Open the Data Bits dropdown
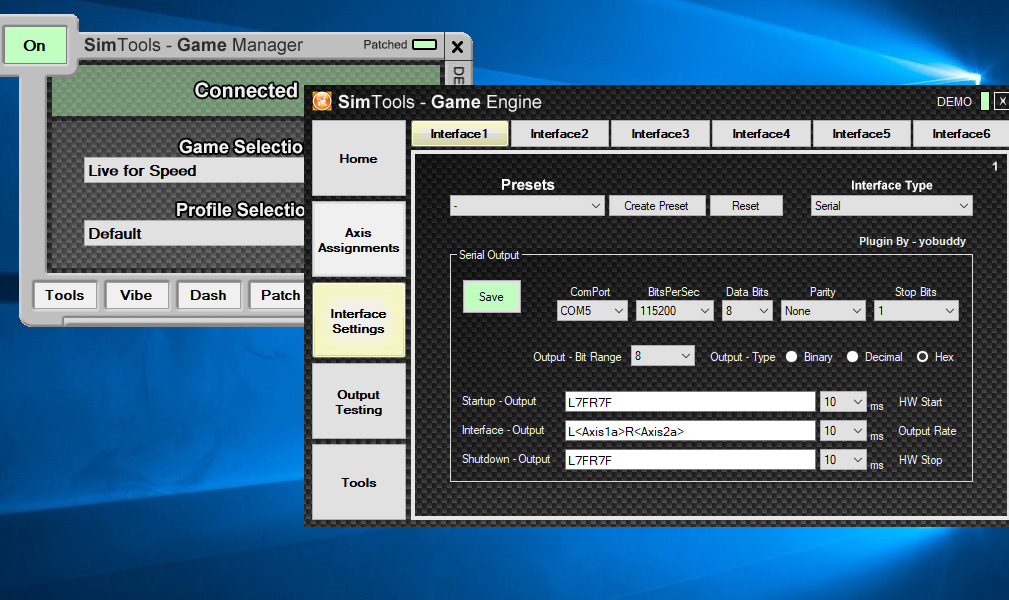This screenshot has height=600, width=1009. point(746,311)
